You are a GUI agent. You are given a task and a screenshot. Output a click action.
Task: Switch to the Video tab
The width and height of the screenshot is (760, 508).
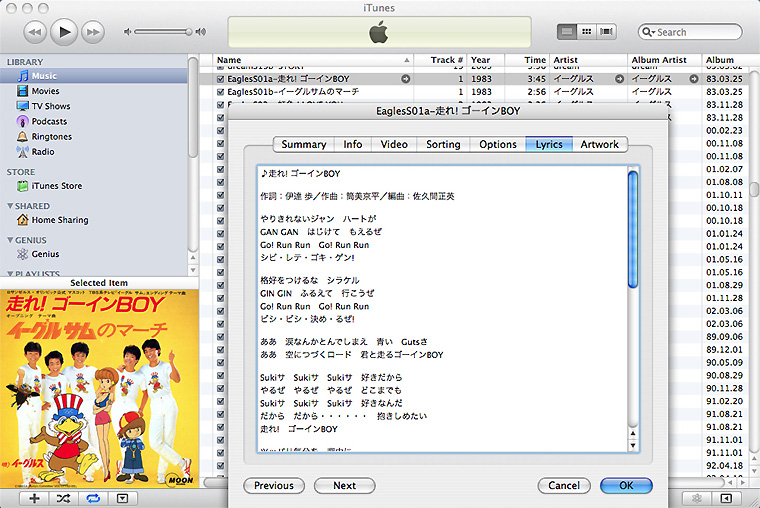click(394, 144)
